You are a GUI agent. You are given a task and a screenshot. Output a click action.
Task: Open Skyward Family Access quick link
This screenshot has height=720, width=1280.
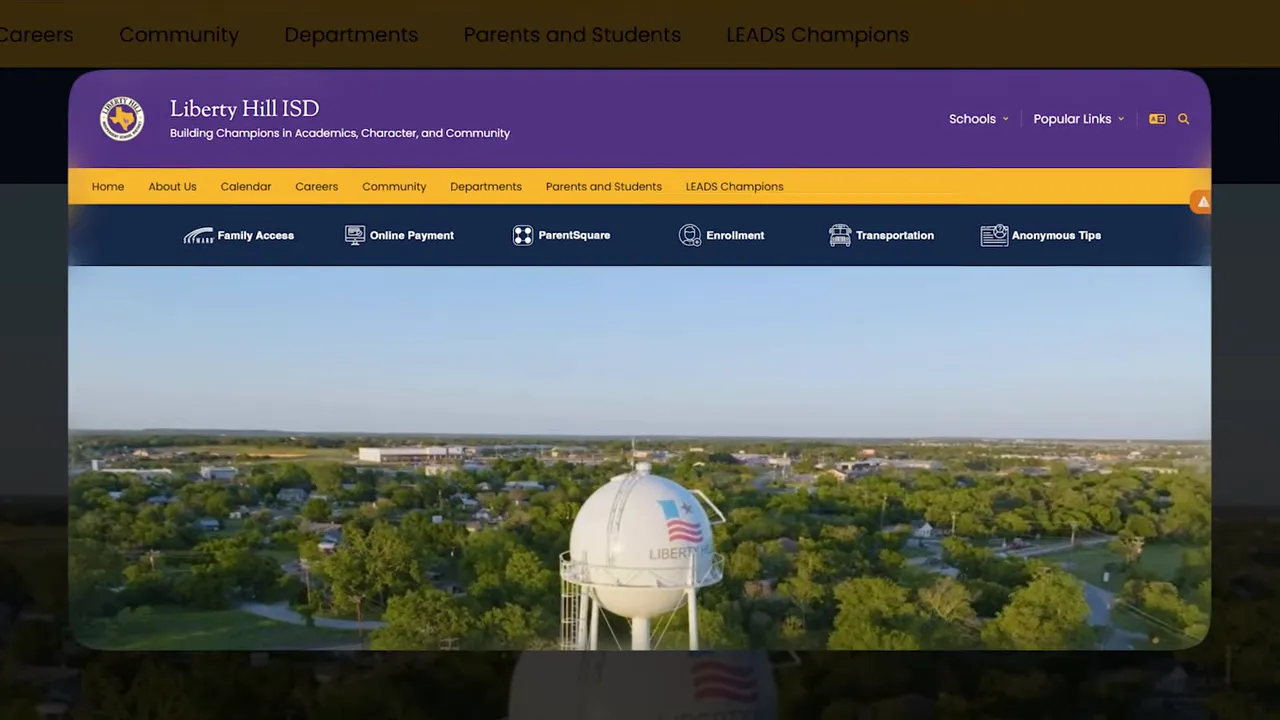coord(239,235)
